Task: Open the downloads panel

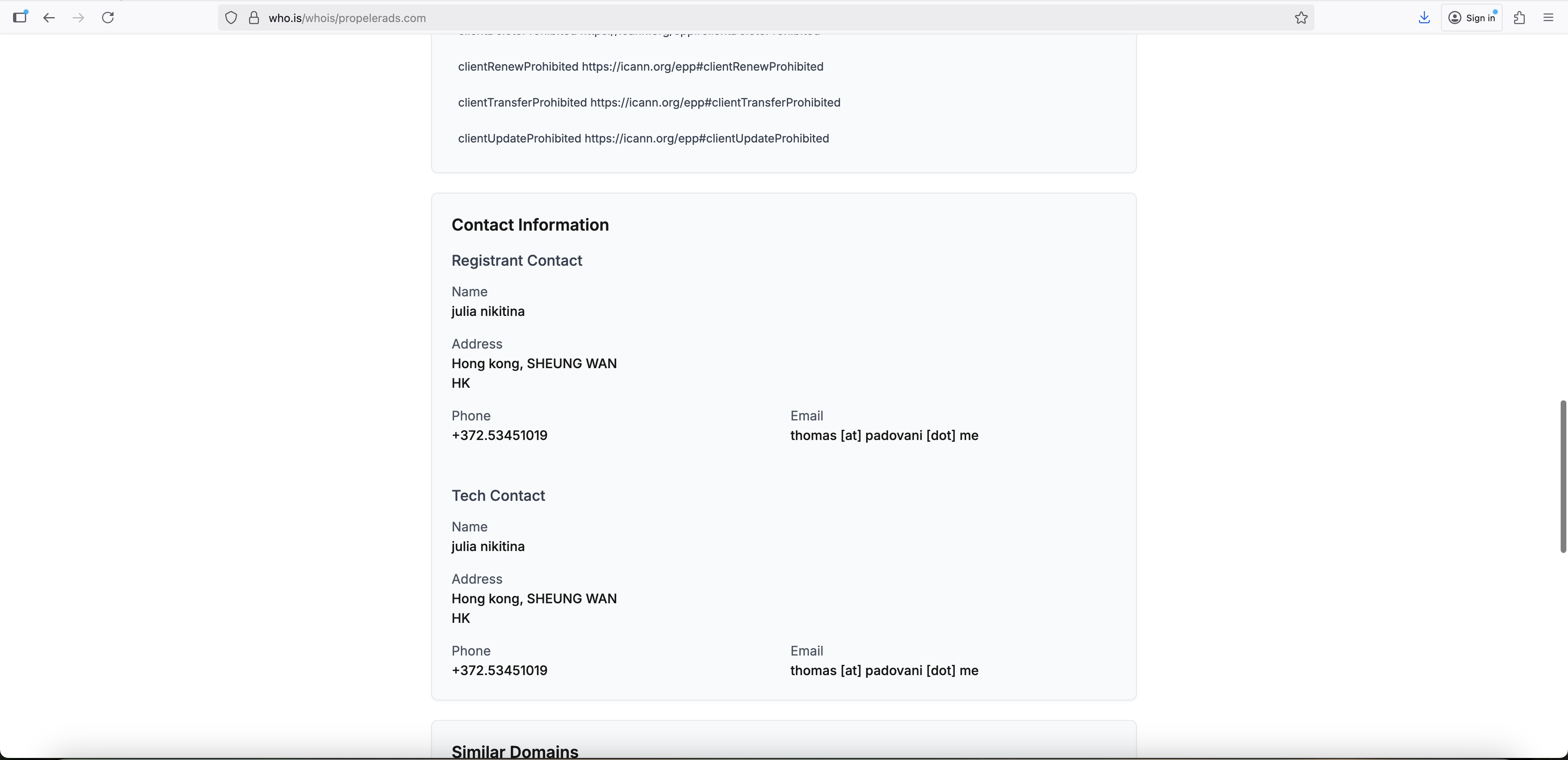Action: pyautogui.click(x=1424, y=18)
